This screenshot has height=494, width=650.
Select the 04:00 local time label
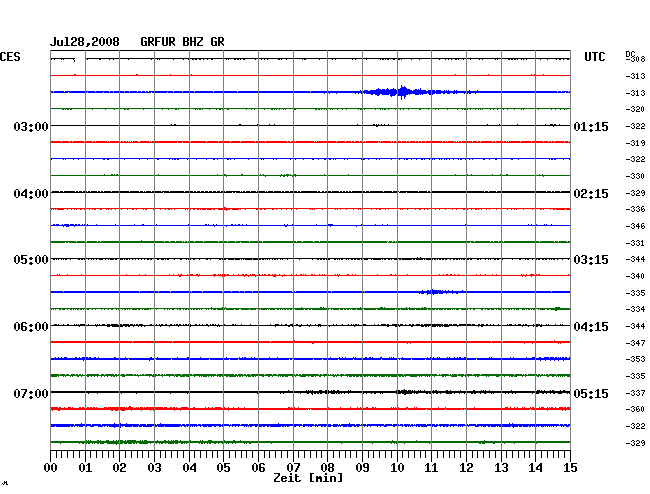tap(31, 194)
